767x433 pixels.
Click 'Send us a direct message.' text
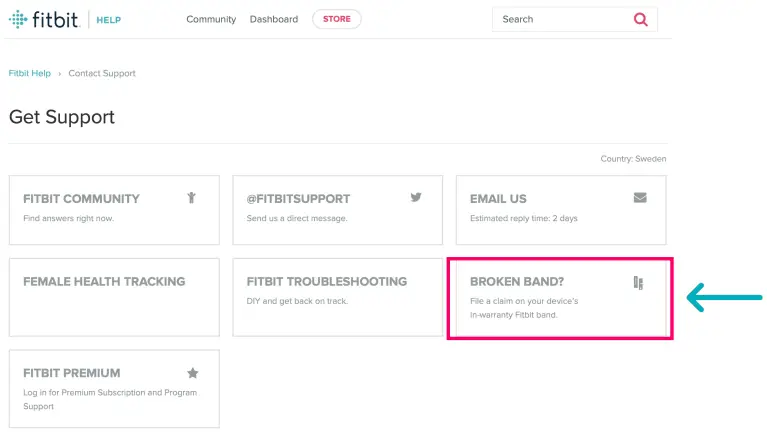click(x=297, y=218)
